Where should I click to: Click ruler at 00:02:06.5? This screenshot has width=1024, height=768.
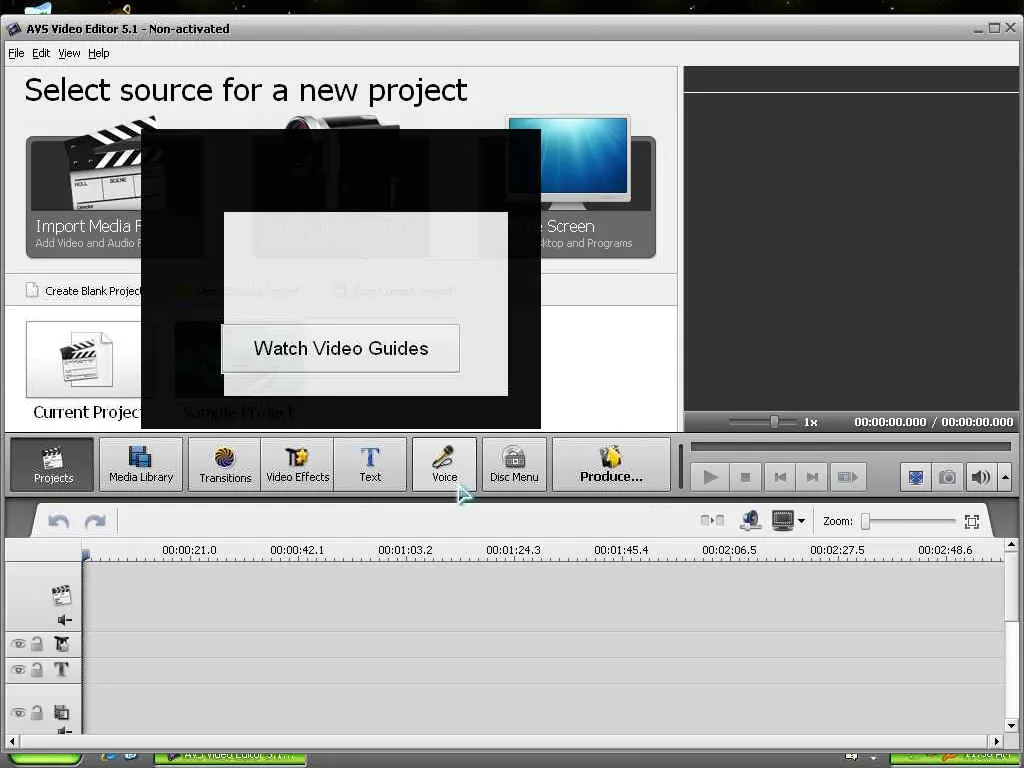729,551
